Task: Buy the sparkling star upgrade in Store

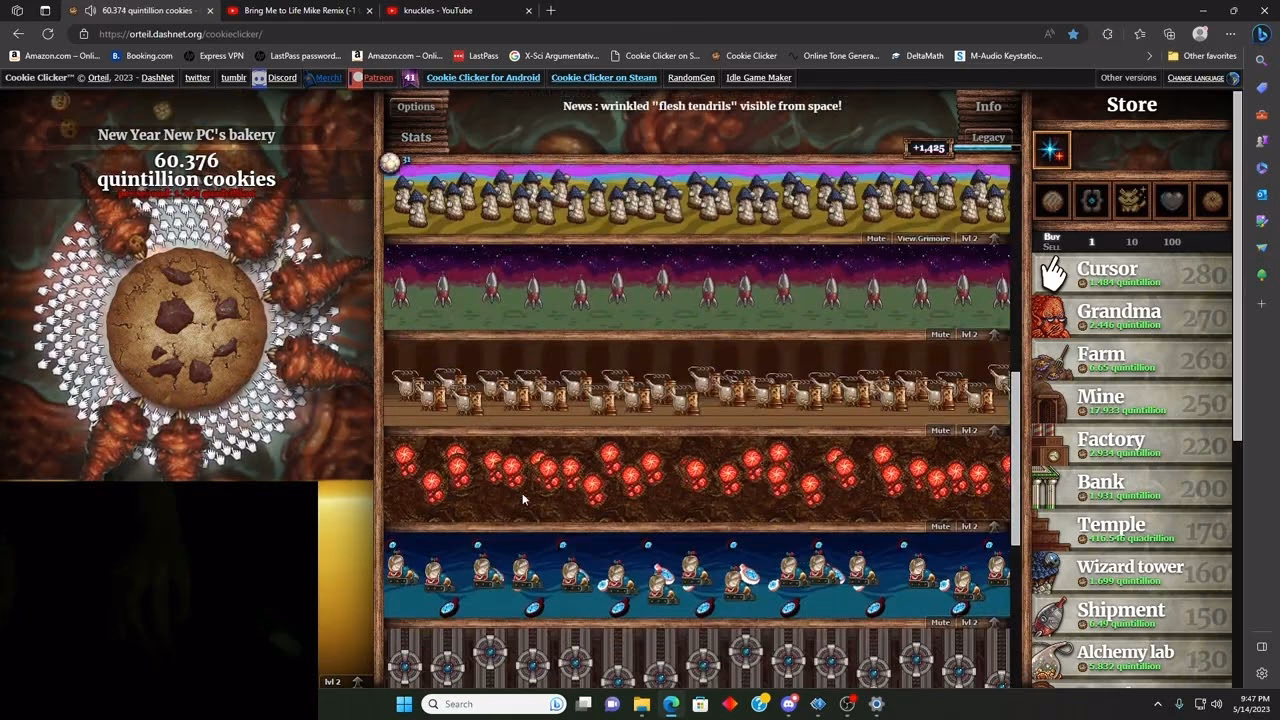Action: [1051, 150]
